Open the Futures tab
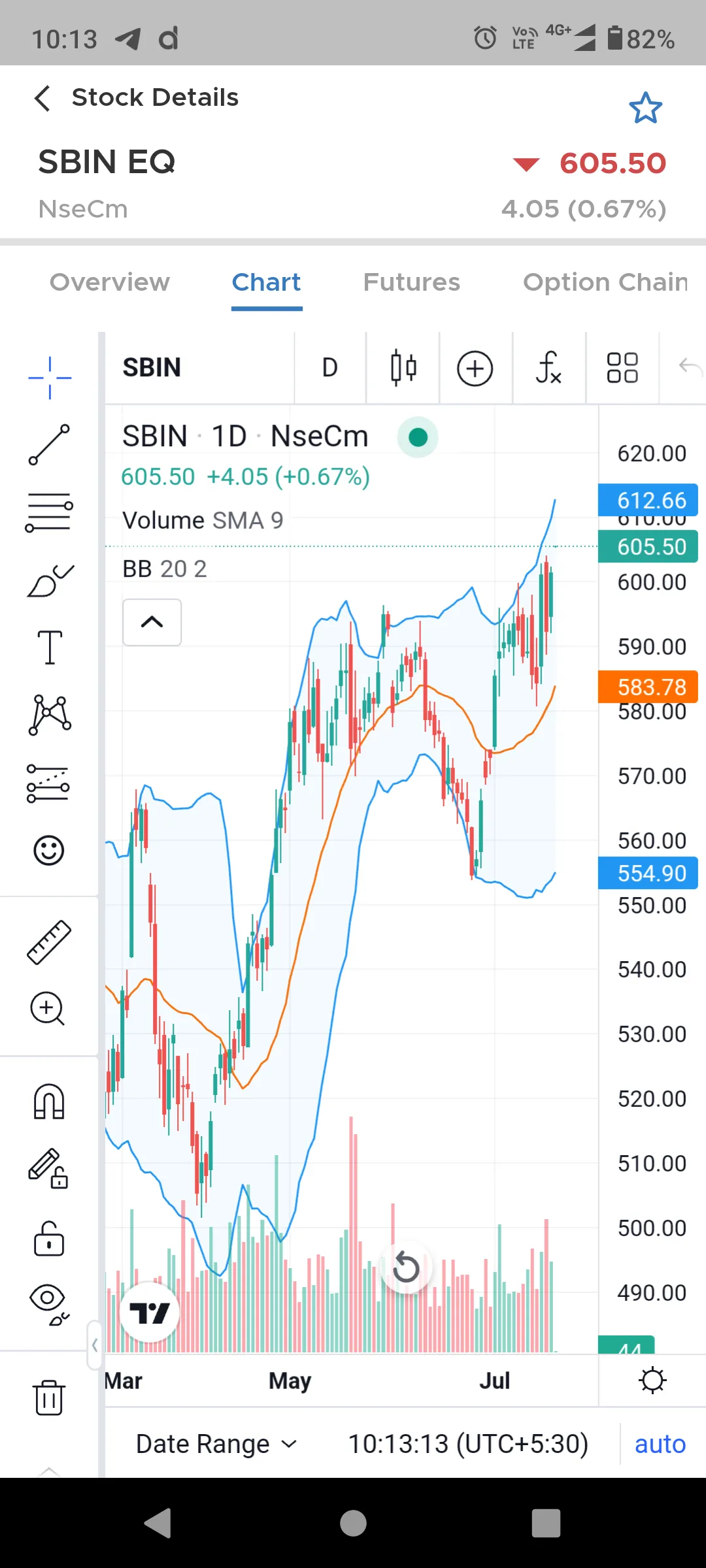706x1568 pixels. pyautogui.click(x=412, y=282)
